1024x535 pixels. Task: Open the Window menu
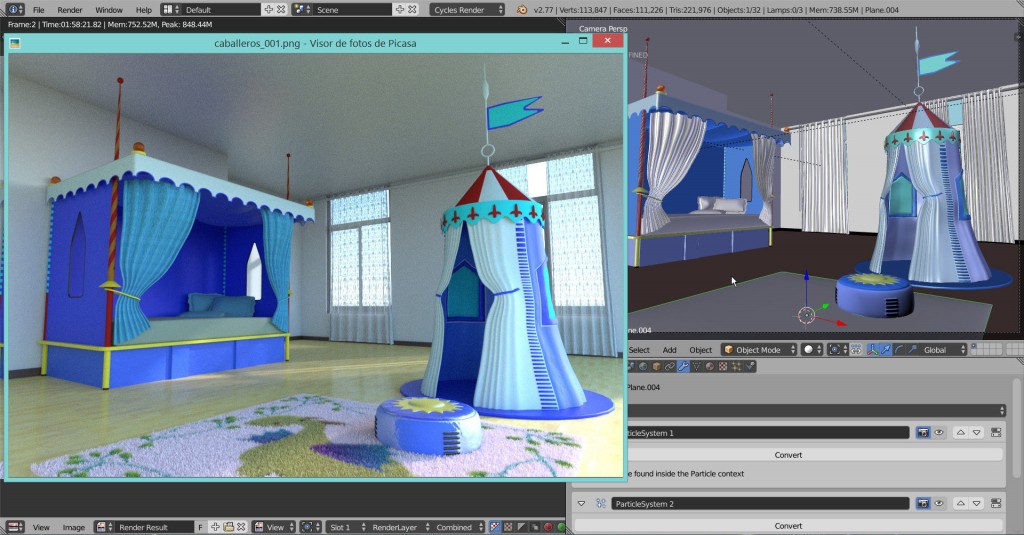[x=109, y=10]
